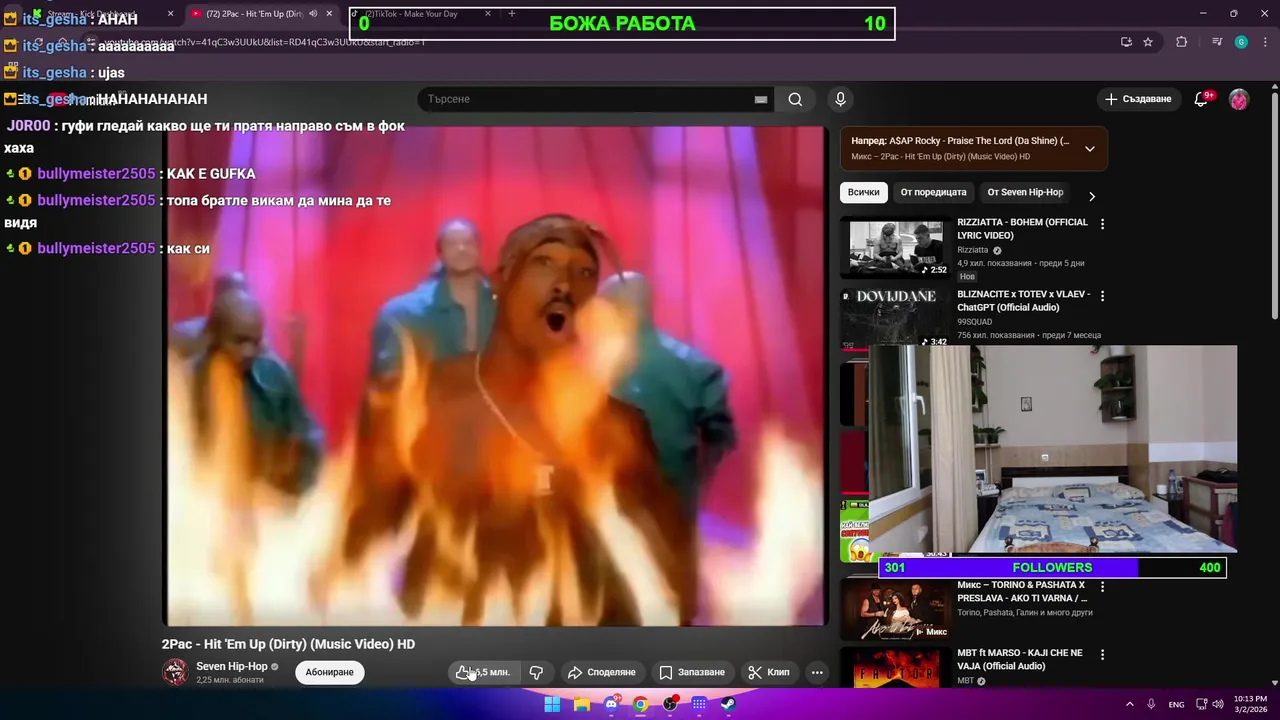1280x720 pixels.
Task: Open Chrome extensions puzzle icon
Action: (x=1182, y=42)
